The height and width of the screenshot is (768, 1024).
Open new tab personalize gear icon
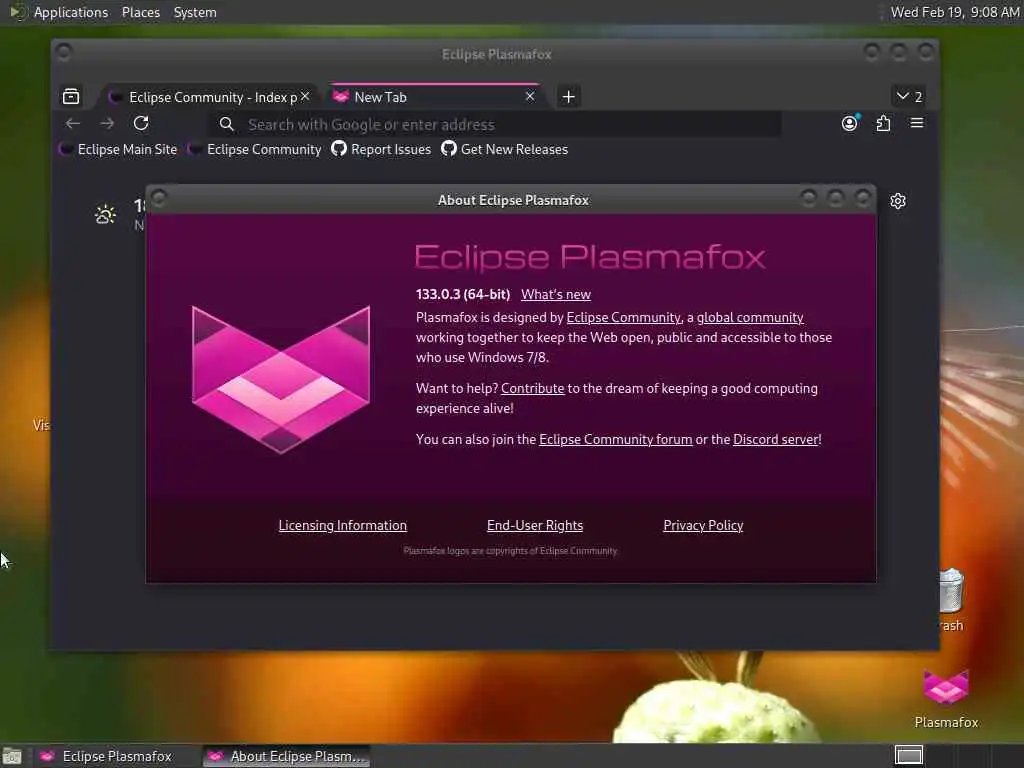(x=898, y=201)
